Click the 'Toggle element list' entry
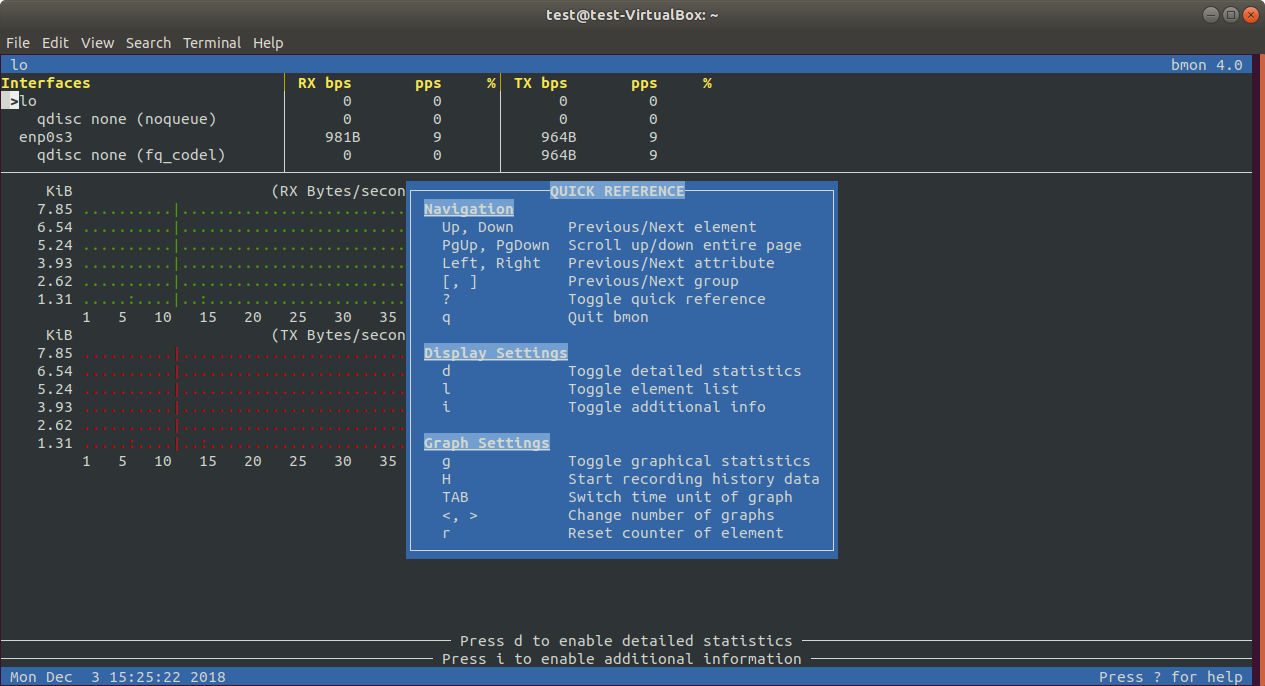Viewport: 1265px width, 686px height. tap(653, 389)
